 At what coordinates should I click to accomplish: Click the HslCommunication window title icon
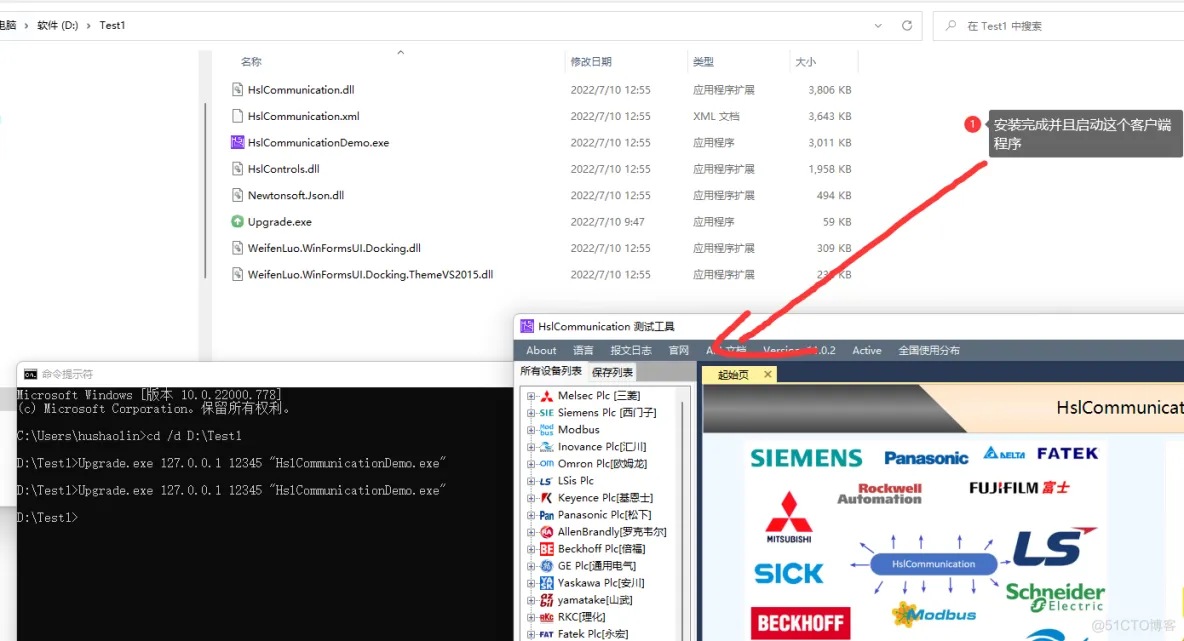point(527,326)
